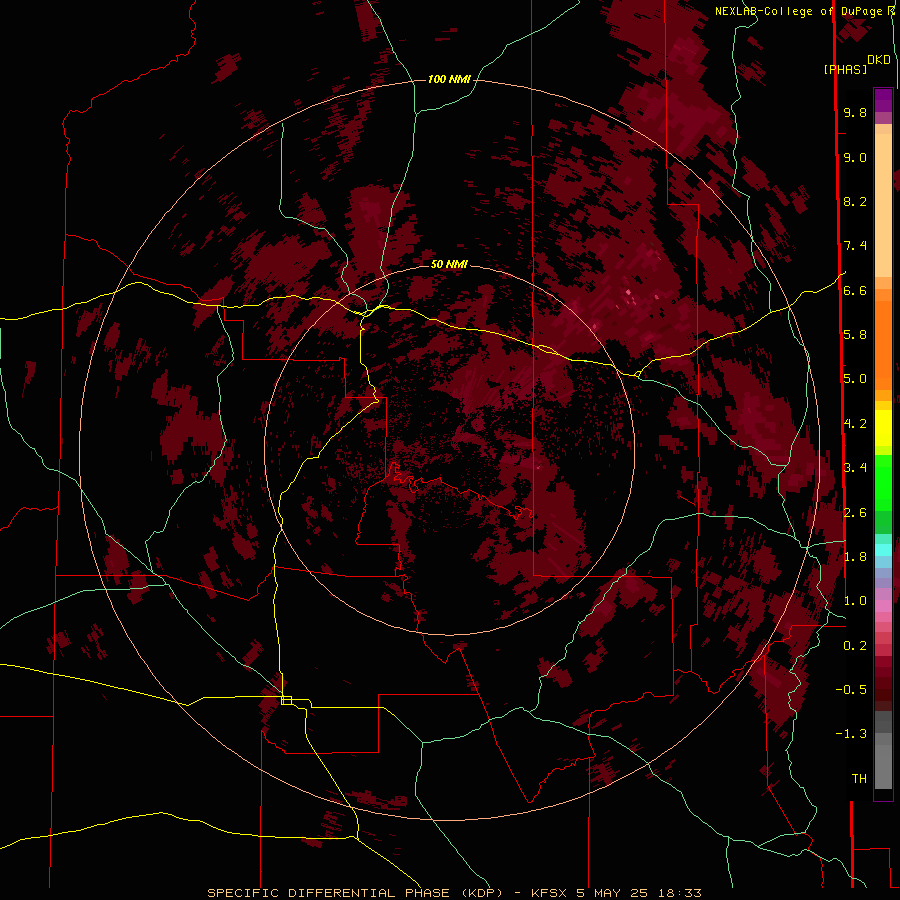Pick the cyan segment of the color bar
The image size is (900, 900).
[x=883, y=550]
